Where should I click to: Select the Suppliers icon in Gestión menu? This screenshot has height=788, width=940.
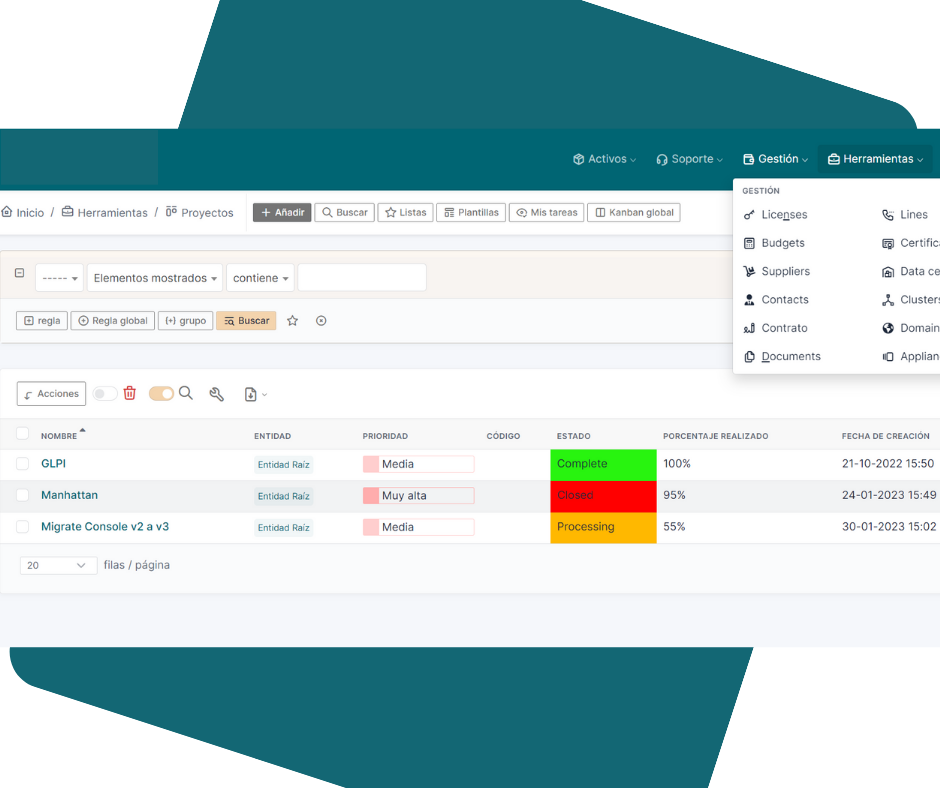(750, 272)
